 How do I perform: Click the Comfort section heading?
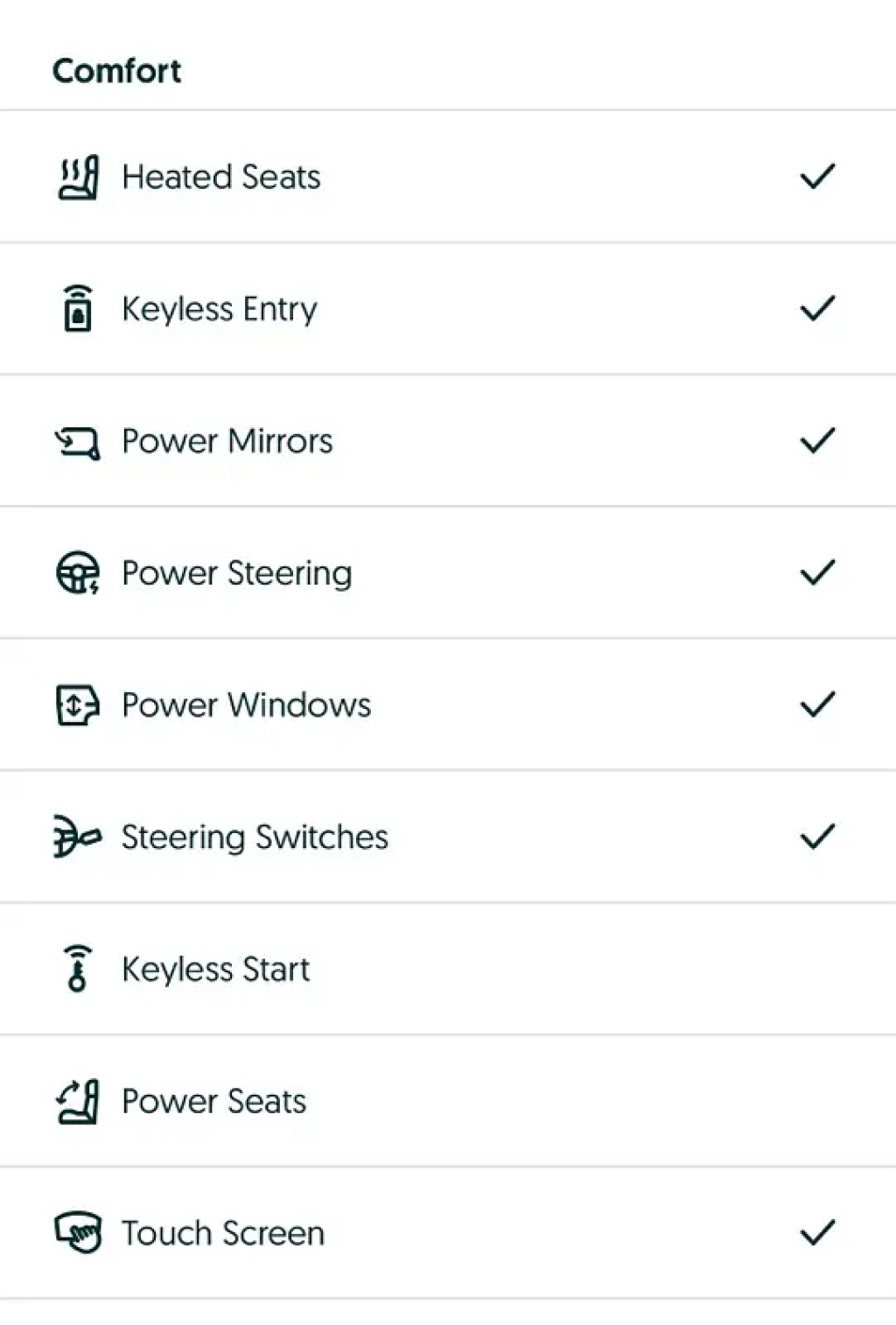(117, 71)
